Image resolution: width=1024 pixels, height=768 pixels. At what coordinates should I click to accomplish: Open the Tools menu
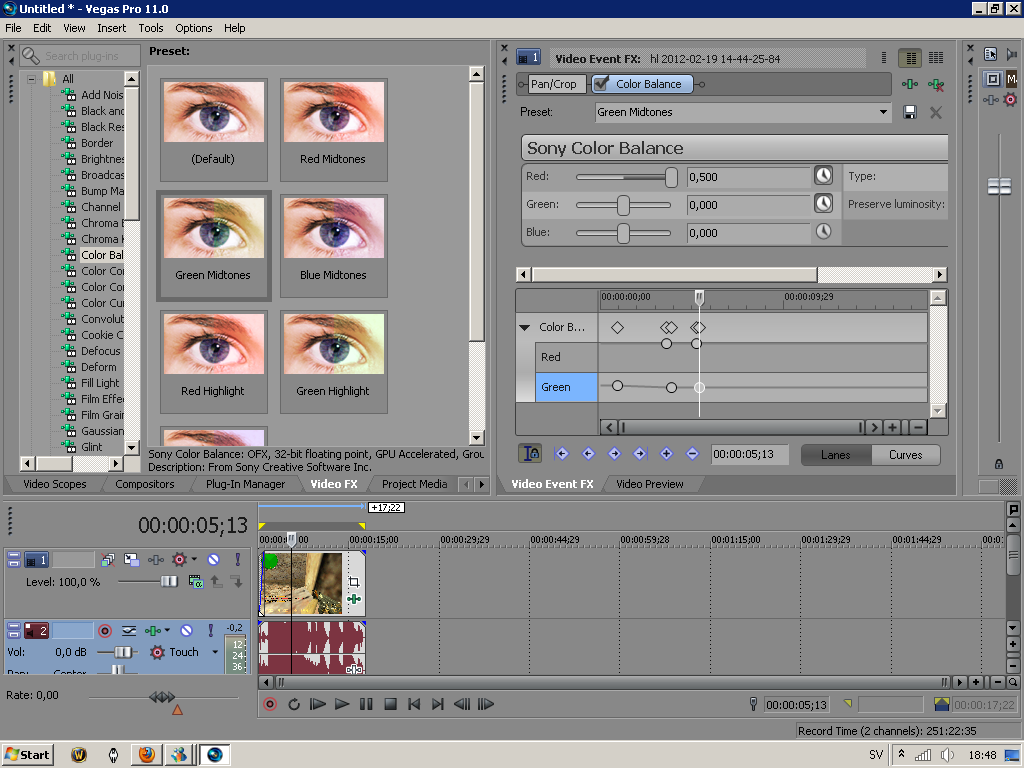point(150,28)
